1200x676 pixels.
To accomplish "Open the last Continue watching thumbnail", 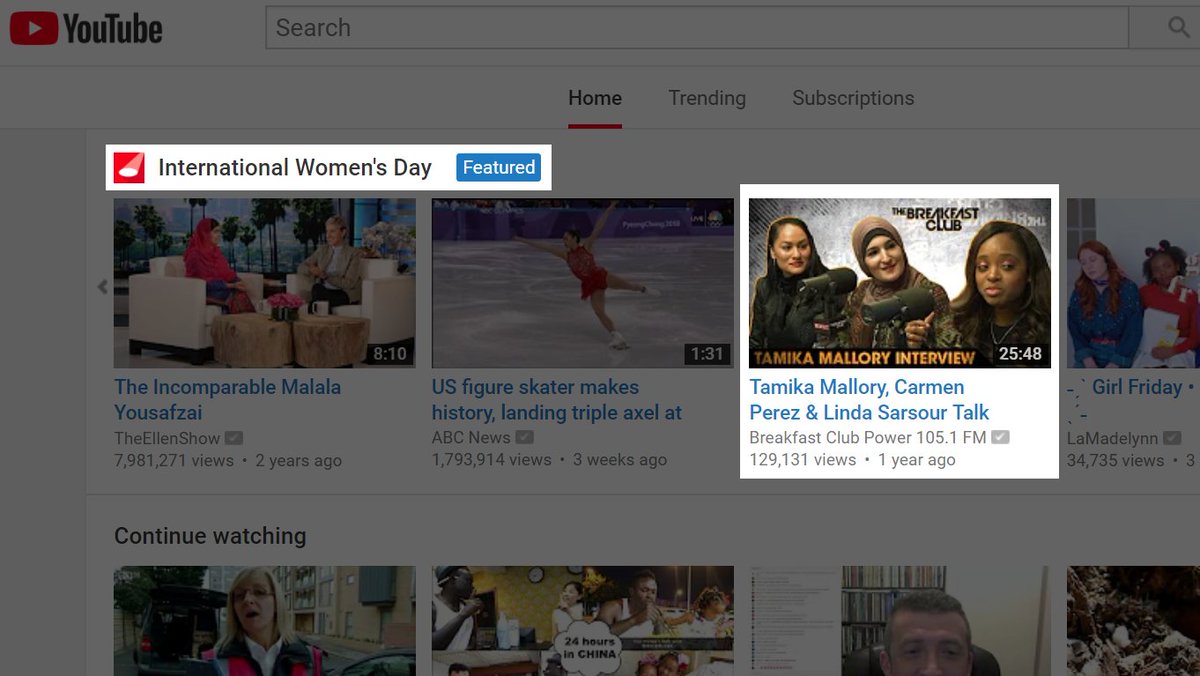I will pyautogui.click(x=1133, y=621).
